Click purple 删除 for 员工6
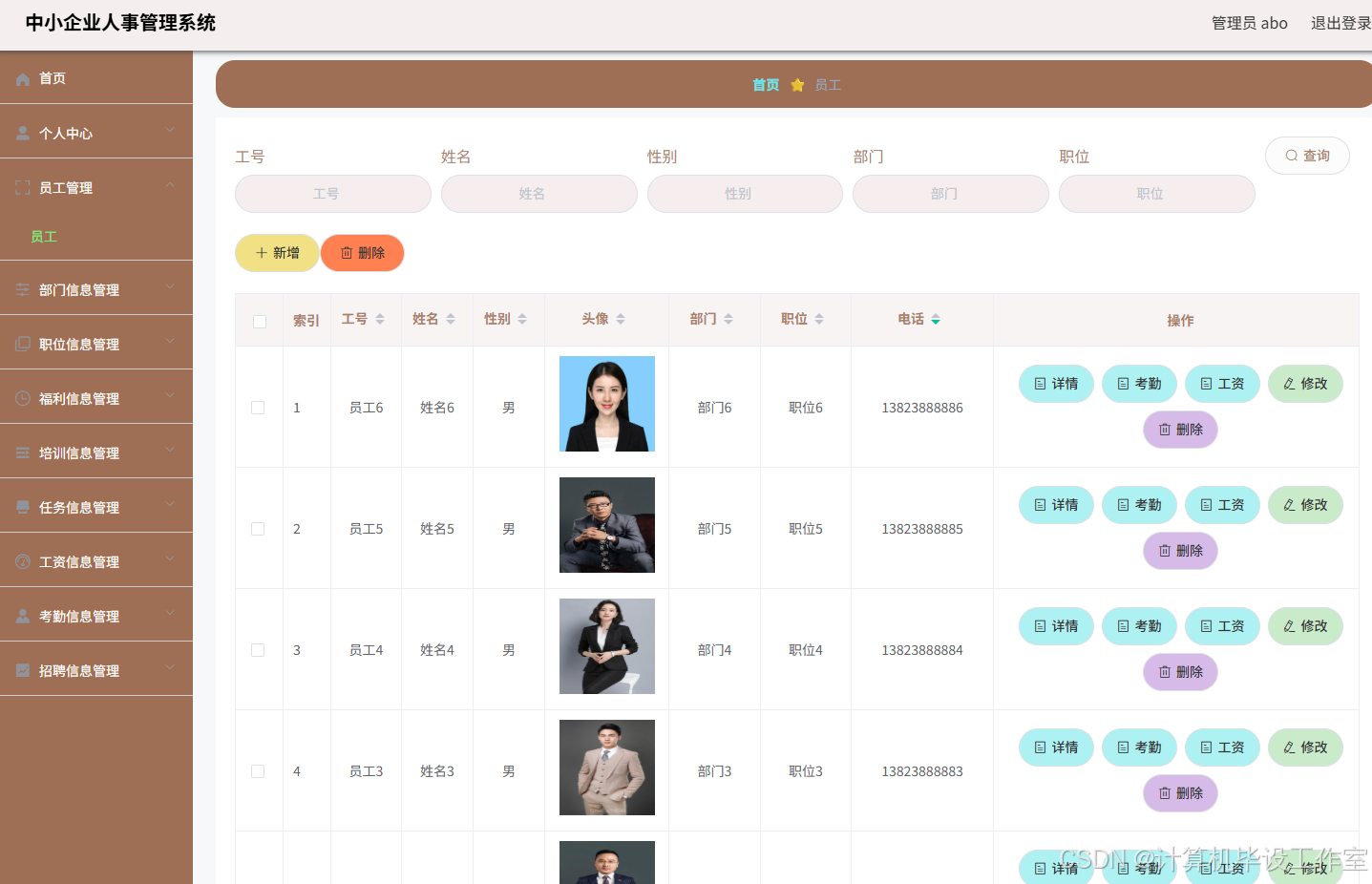Image resolution: width=1372 pixels, height=884 pixels. [1180, 430]
